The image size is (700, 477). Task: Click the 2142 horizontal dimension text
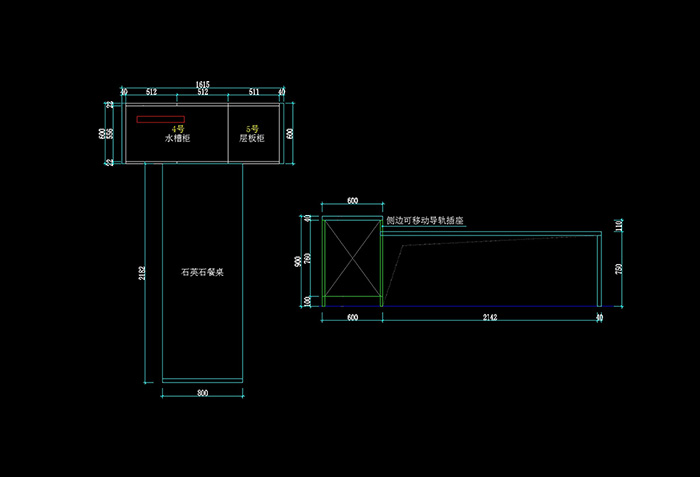point(490,317)
